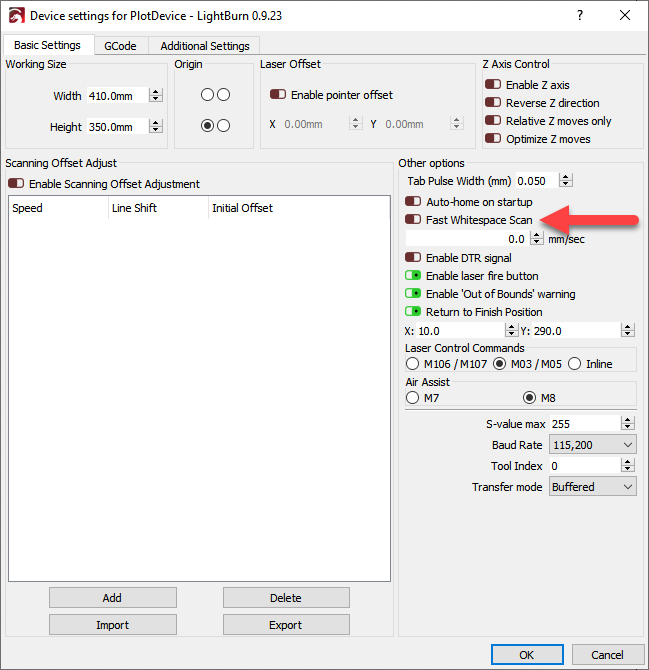The width and height of the screenshot is (649, 670).
Task: Click the question mark help button
Action: [x=579, y=15]
